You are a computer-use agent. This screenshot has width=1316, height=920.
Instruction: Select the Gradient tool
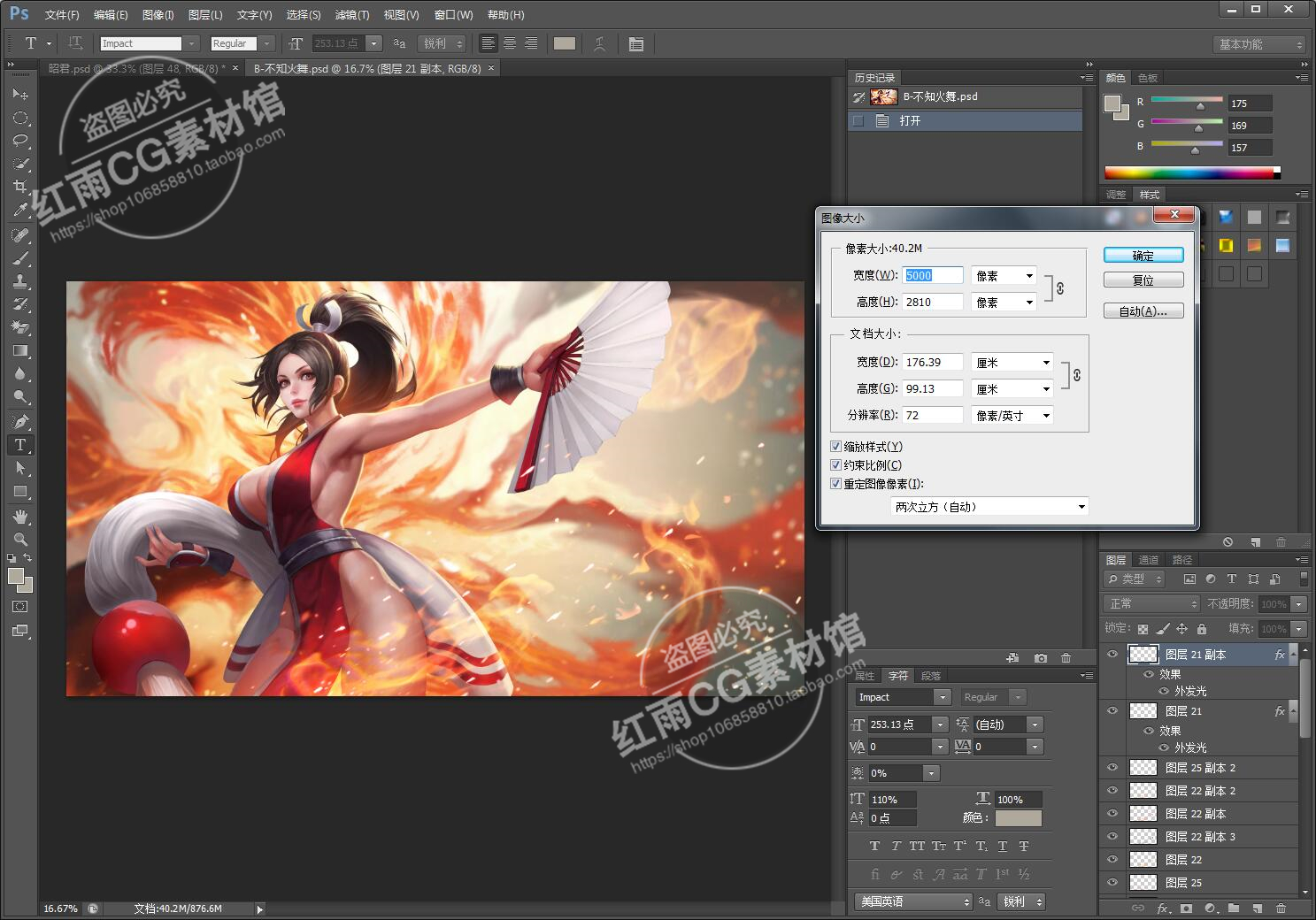19,350
